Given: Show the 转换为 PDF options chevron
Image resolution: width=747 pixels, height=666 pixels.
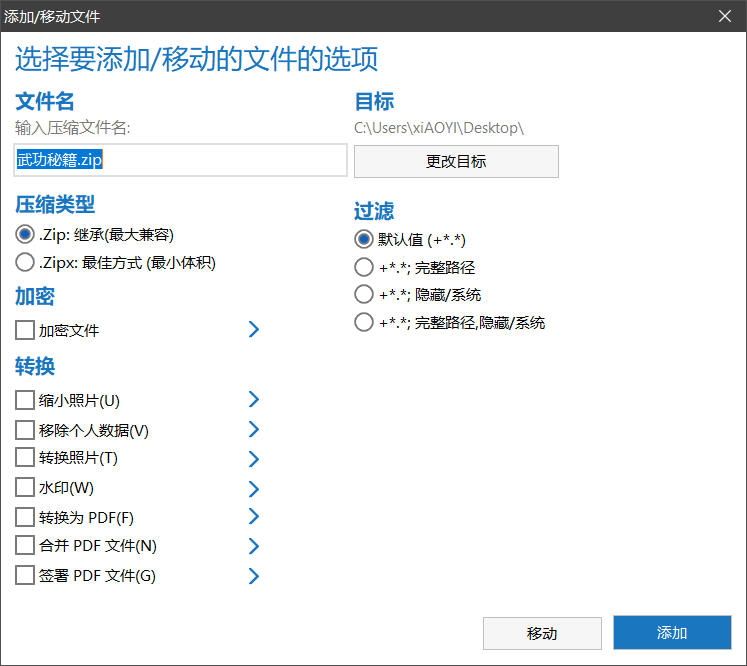Looking at the screenshot, I should pyautogui.click(x=254, y=517).
